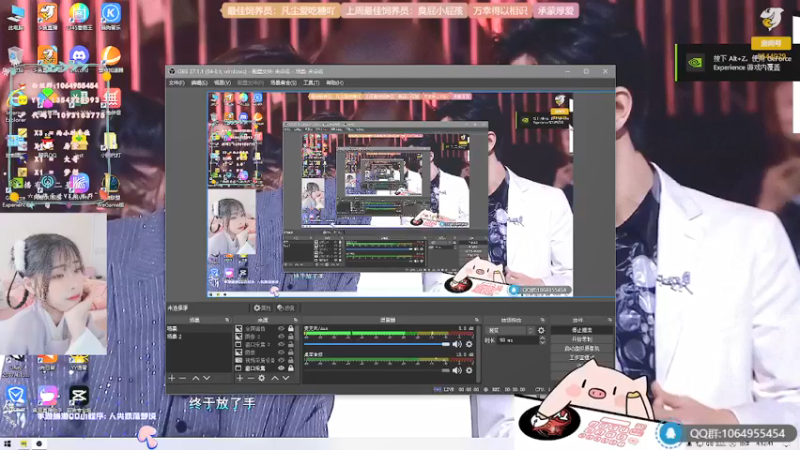Click the GeForce Experience Alt+Z notification
The height and width of the screenshot is (450, 800).
pyautogui.click(x=738, y=63)
